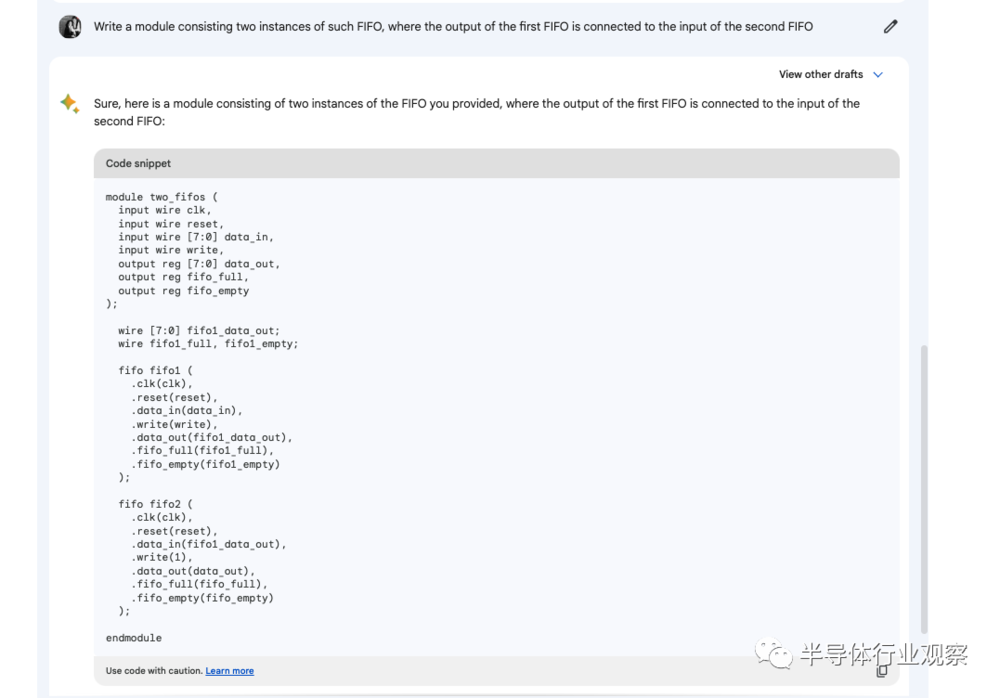Click the "module two_fifos (" code line
Viewport: 1000px width, 698px height.
coord(155,197)
